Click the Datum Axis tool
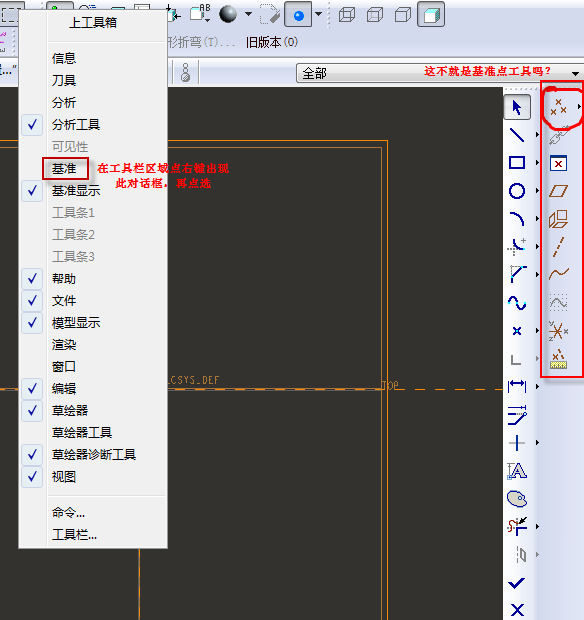584x620 pixels. coord(558,247)
